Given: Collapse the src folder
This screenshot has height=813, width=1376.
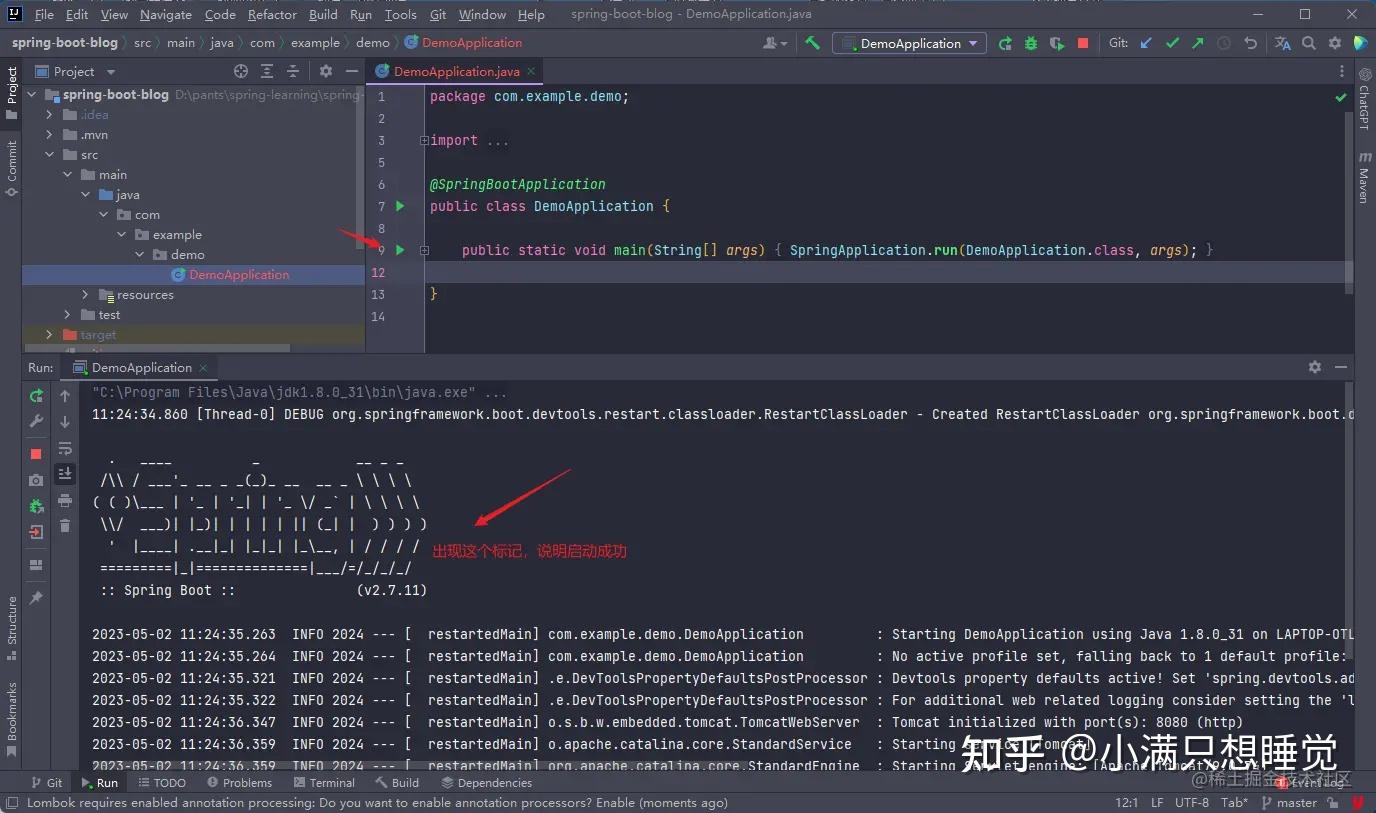Looking at the screenshot, I should coord(49,155).
